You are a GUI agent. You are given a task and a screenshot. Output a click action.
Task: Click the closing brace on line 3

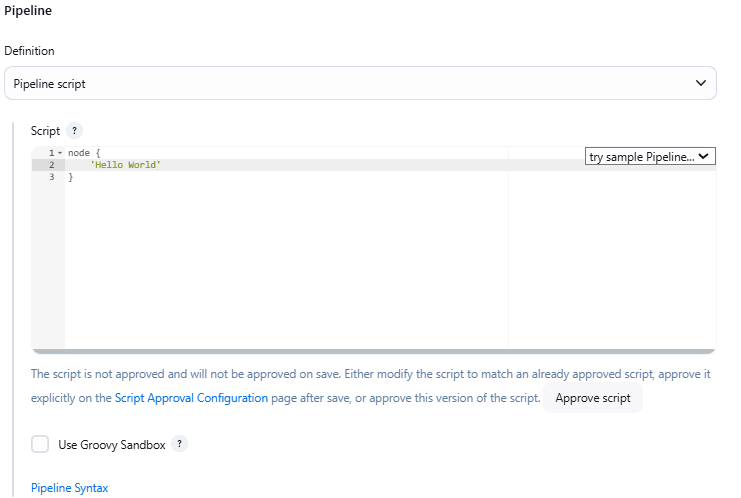[71, 177]
